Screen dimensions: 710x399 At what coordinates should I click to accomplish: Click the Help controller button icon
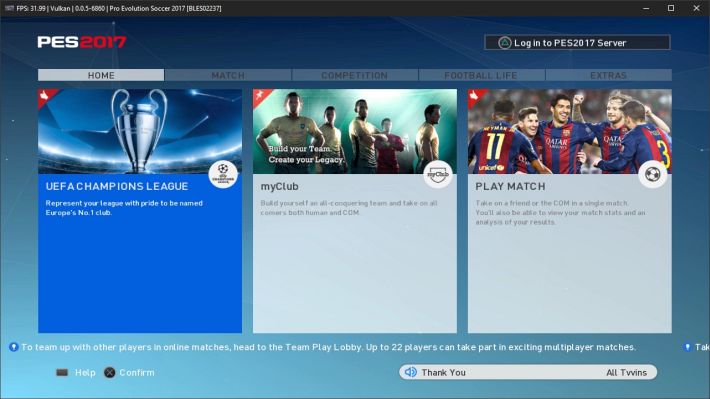click(62, 372)
